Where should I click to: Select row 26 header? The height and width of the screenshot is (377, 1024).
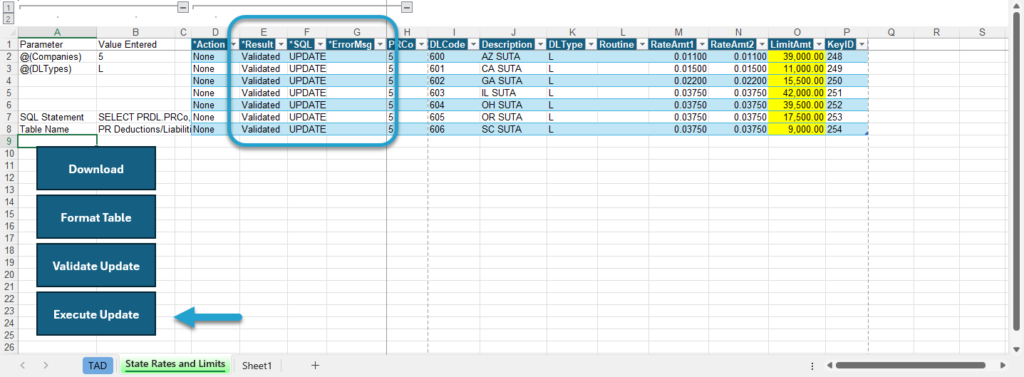8,348
